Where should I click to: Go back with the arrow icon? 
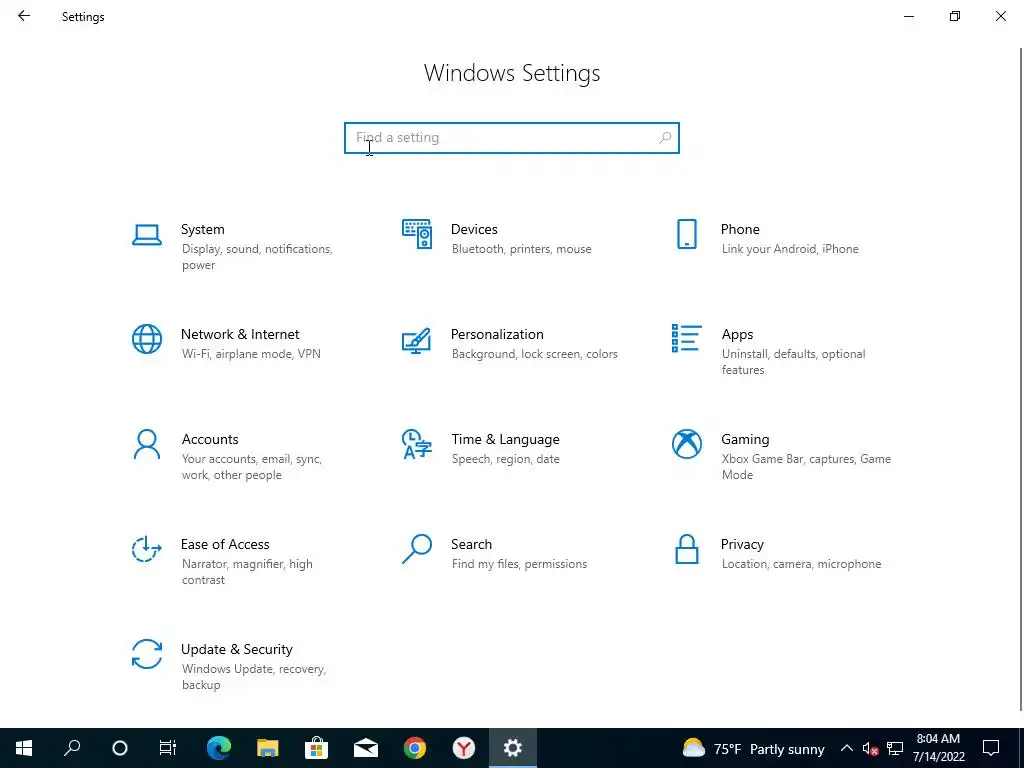(24, 16)
